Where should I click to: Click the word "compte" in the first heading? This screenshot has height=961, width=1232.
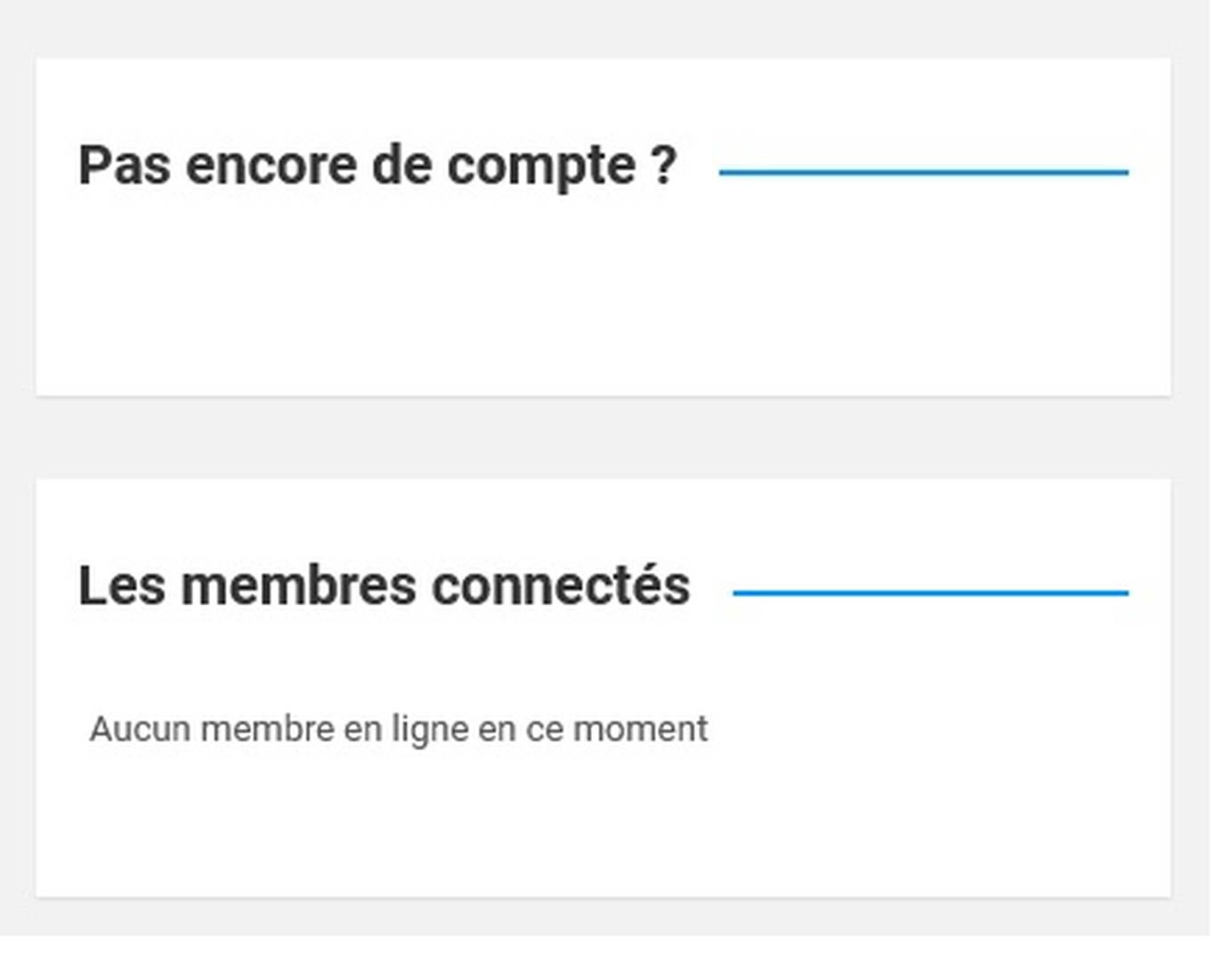[x=540, y=166]
